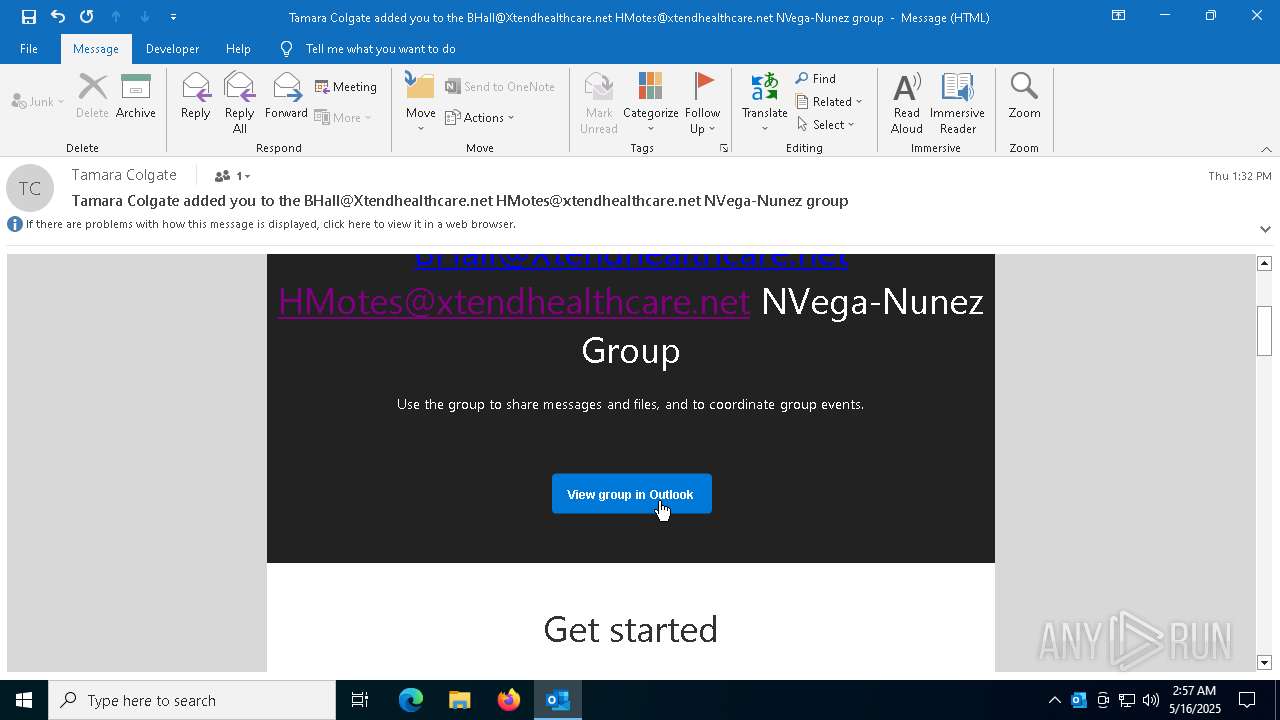Open the Move to folder dropdown

coord(420,103)
